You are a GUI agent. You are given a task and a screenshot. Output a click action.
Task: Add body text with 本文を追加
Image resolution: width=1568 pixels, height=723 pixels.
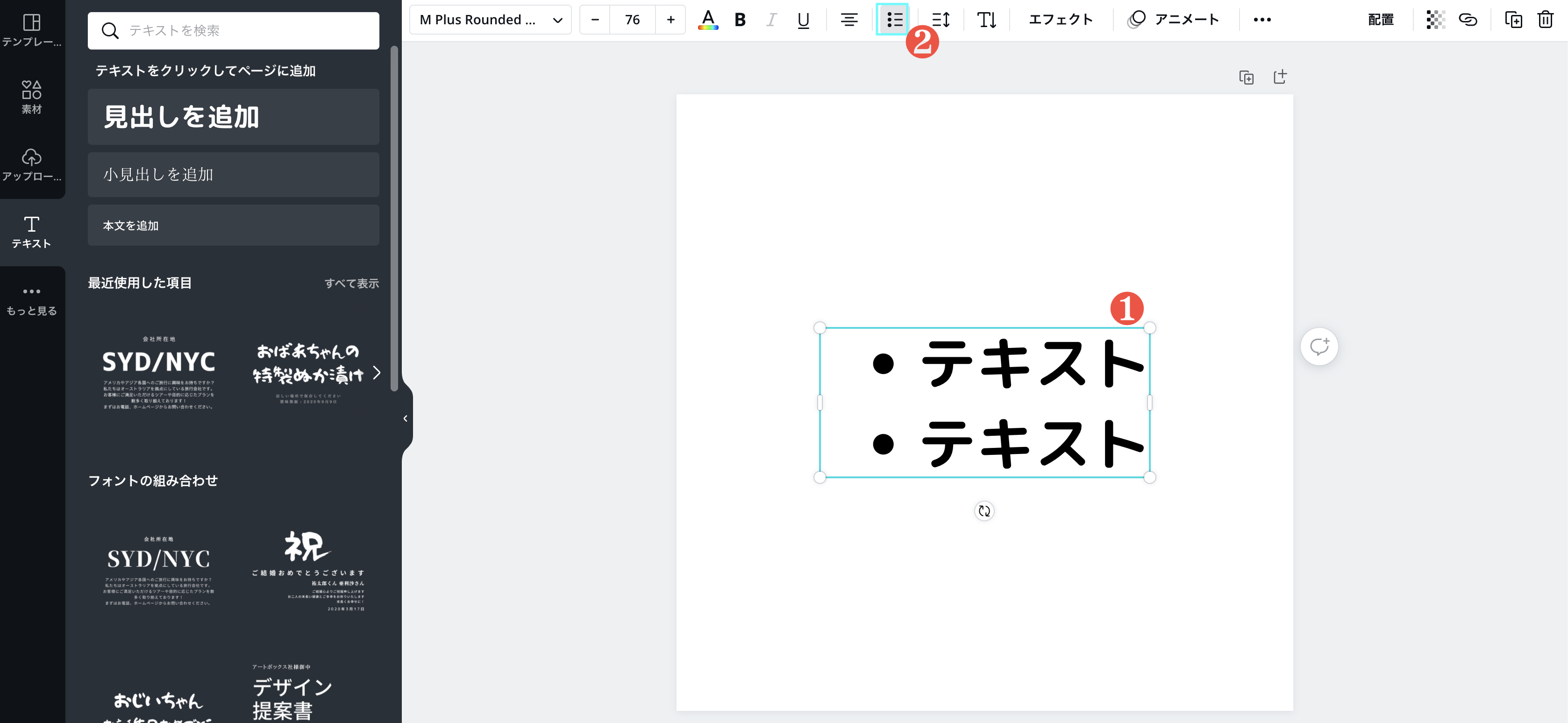click(x=233, y=225)
